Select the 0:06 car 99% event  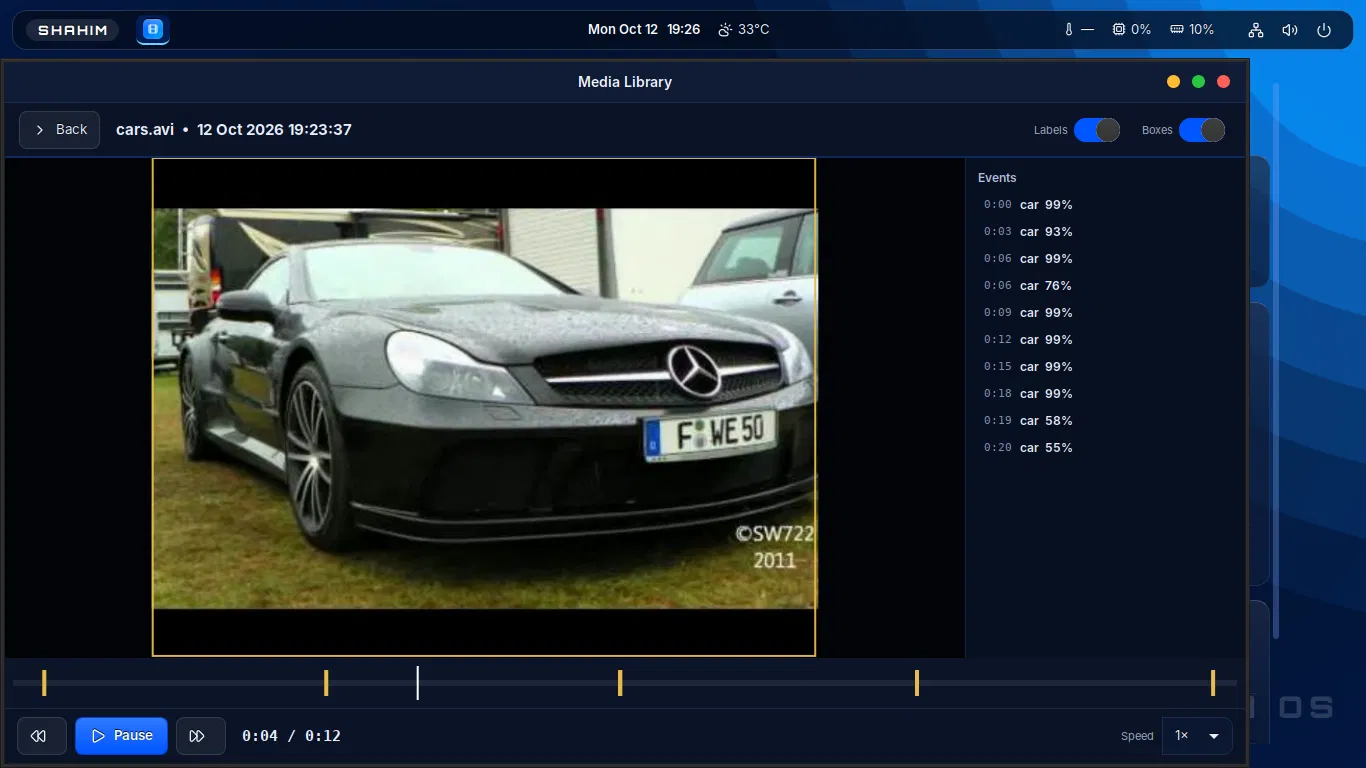pyautogui.click(x=1028, y=259)
